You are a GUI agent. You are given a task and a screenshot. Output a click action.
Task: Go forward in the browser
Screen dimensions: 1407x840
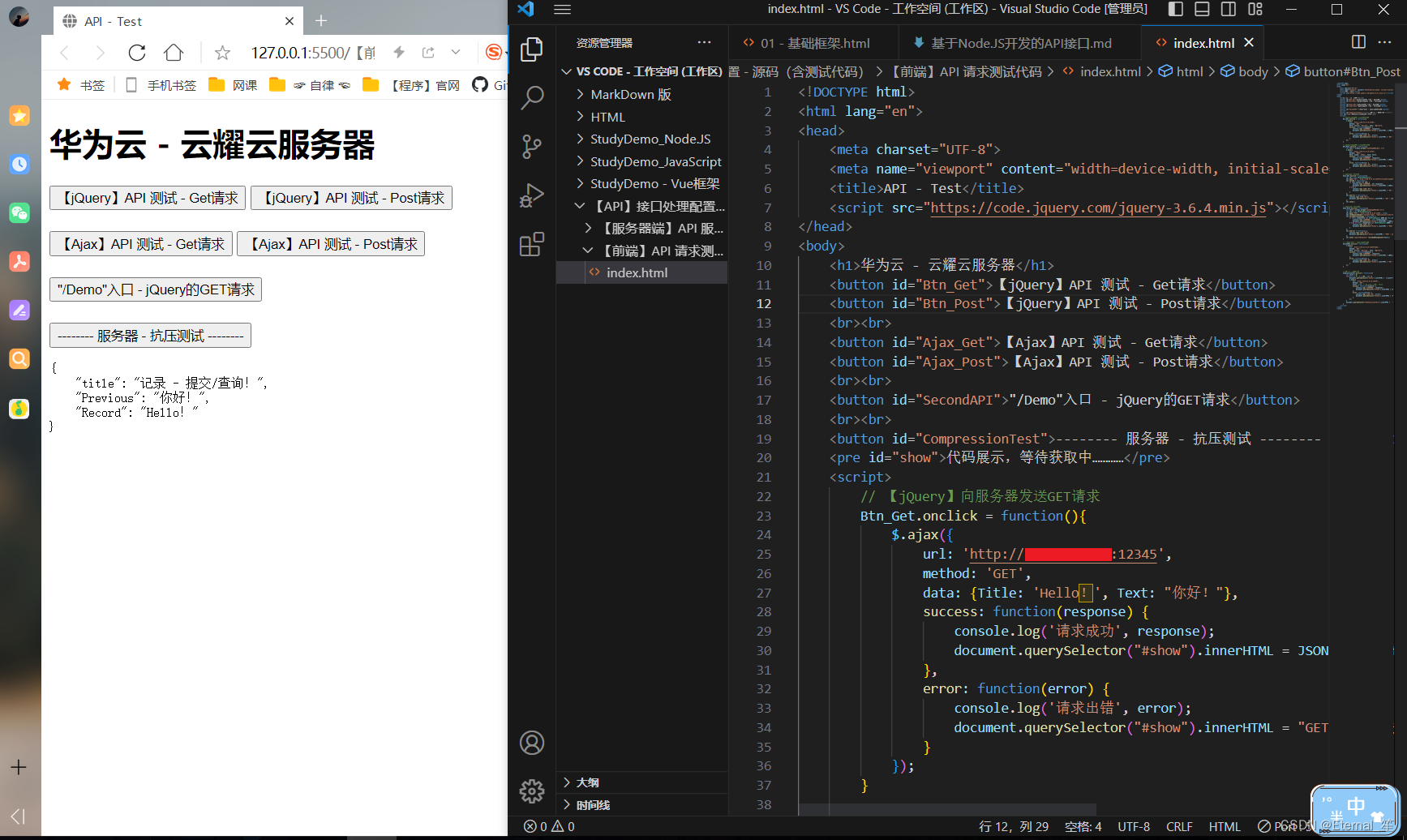click(x=100, y=53)
